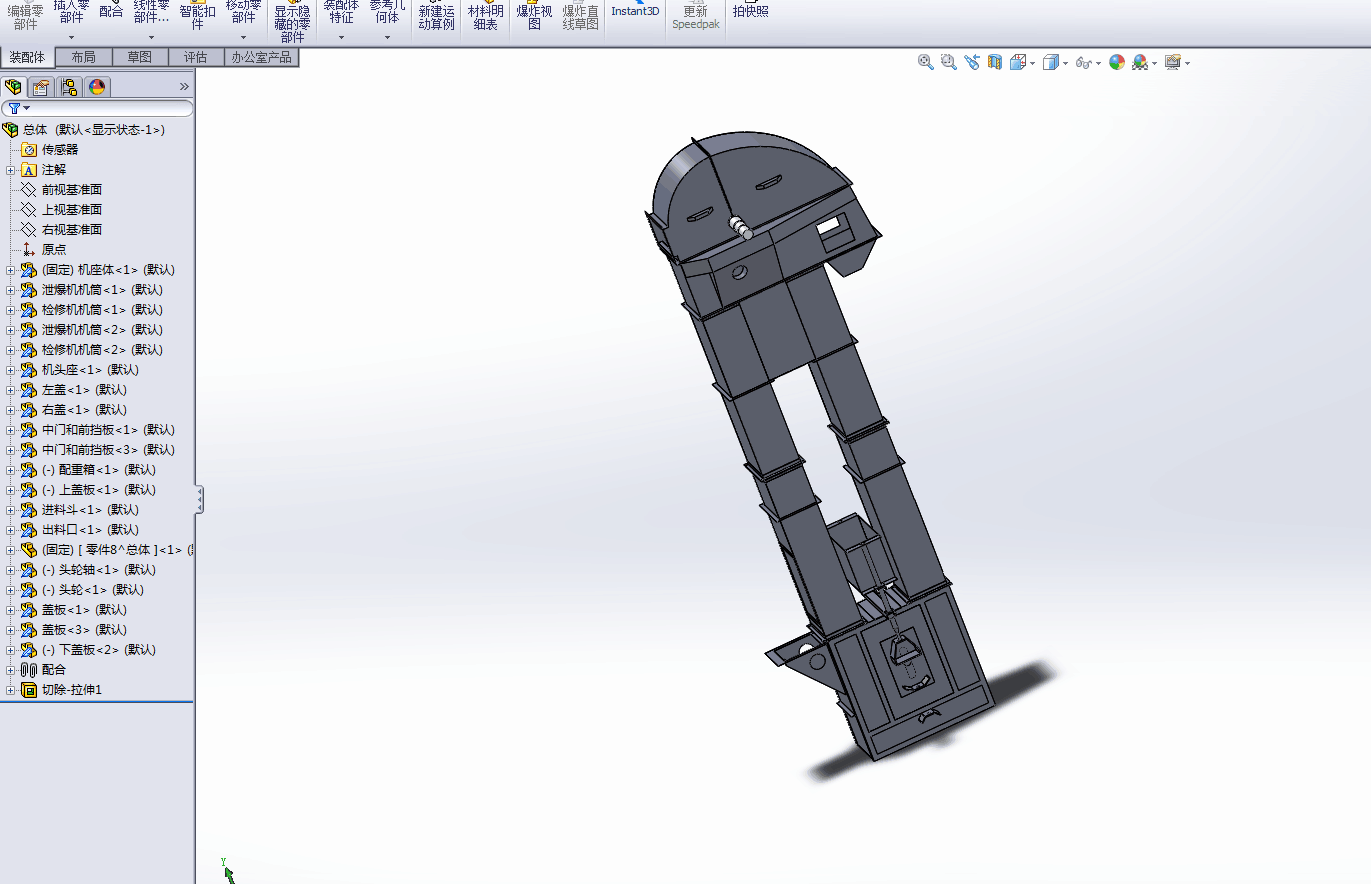1371x884 pixels.
Task: Select 进料斗<1> in the tree
Action: [90, 510]
